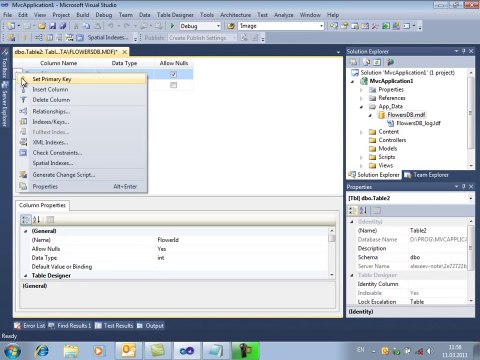Image resolution: width=480 pixels, height=360 pixels.
Task: Click the Cut scissors icon
Action: 76,26
